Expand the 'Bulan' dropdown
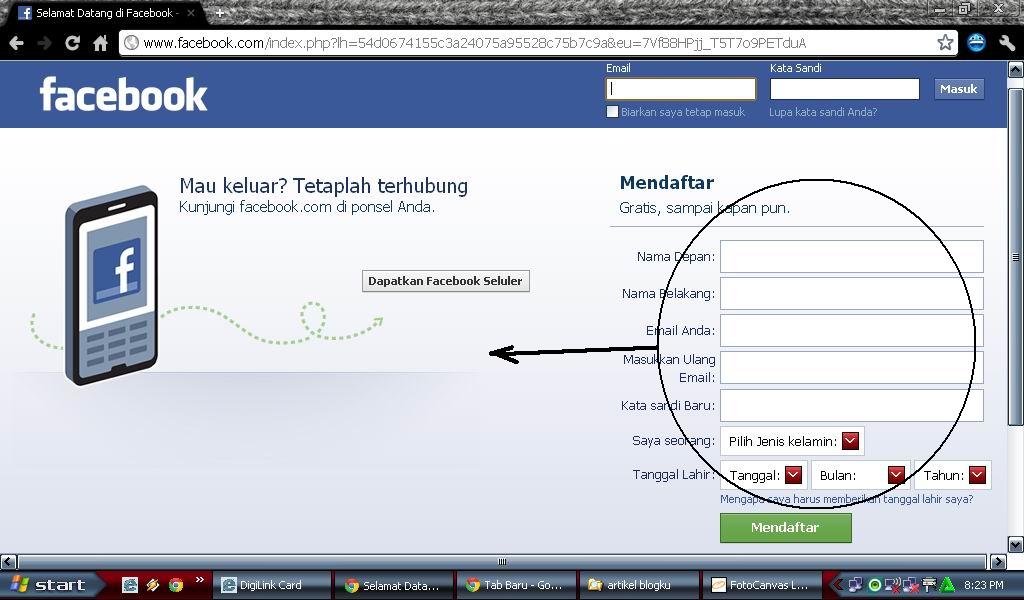 tap(896, 475)
